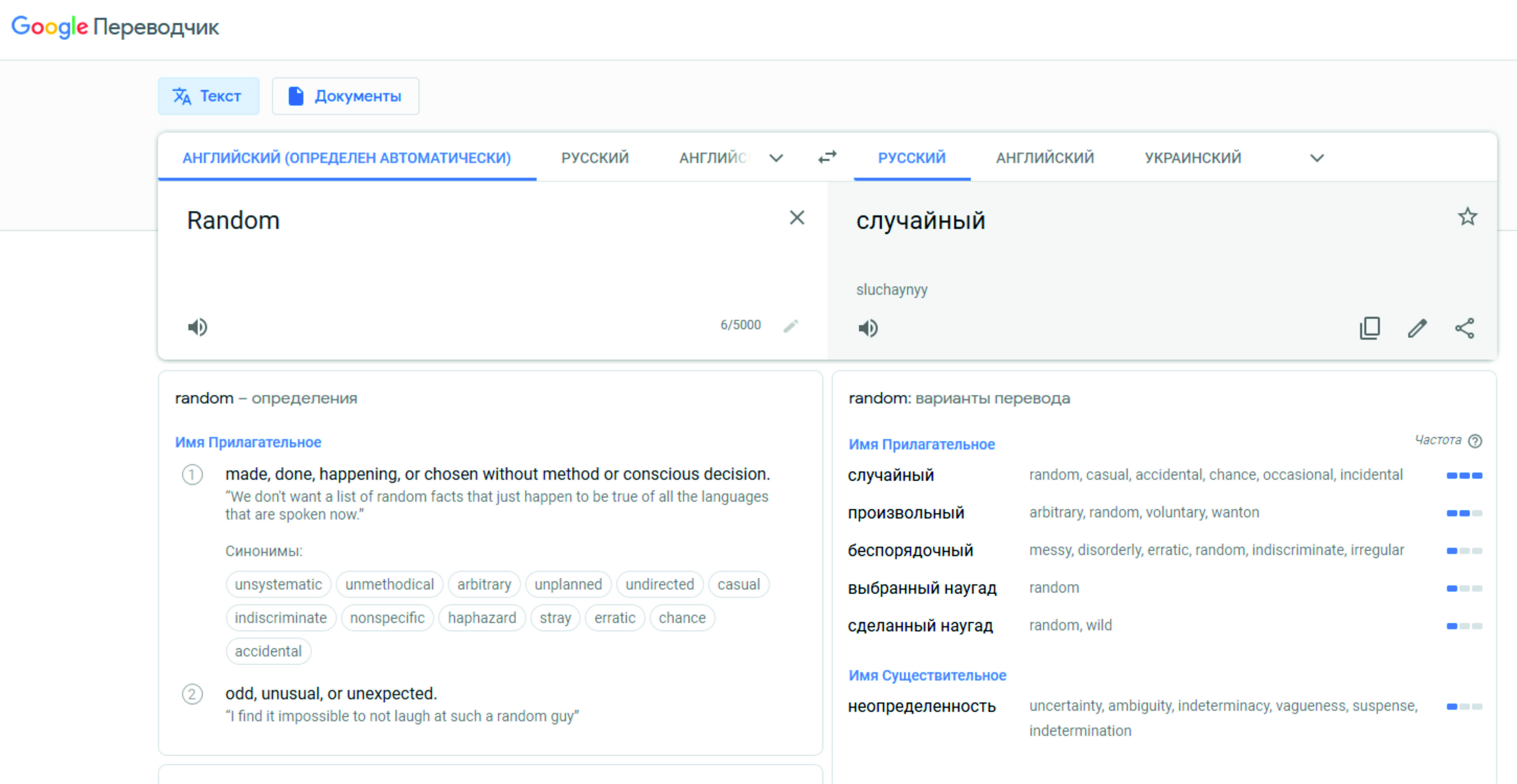The height and width of the screenshot is (784, 1517).
Task: Play audio of translated word случайный
Action: pyautogui.click(x=868, y=328)
